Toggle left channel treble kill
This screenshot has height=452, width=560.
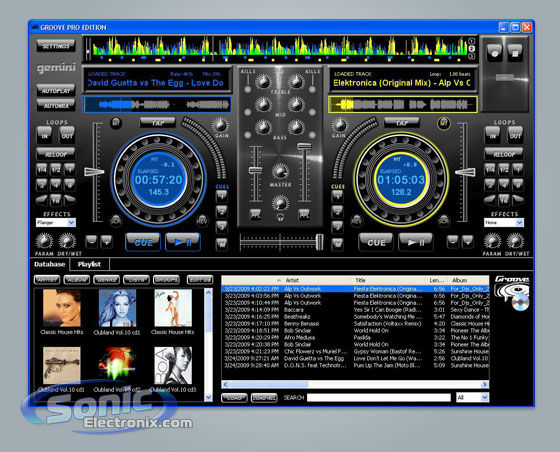(x=247, y=89)
